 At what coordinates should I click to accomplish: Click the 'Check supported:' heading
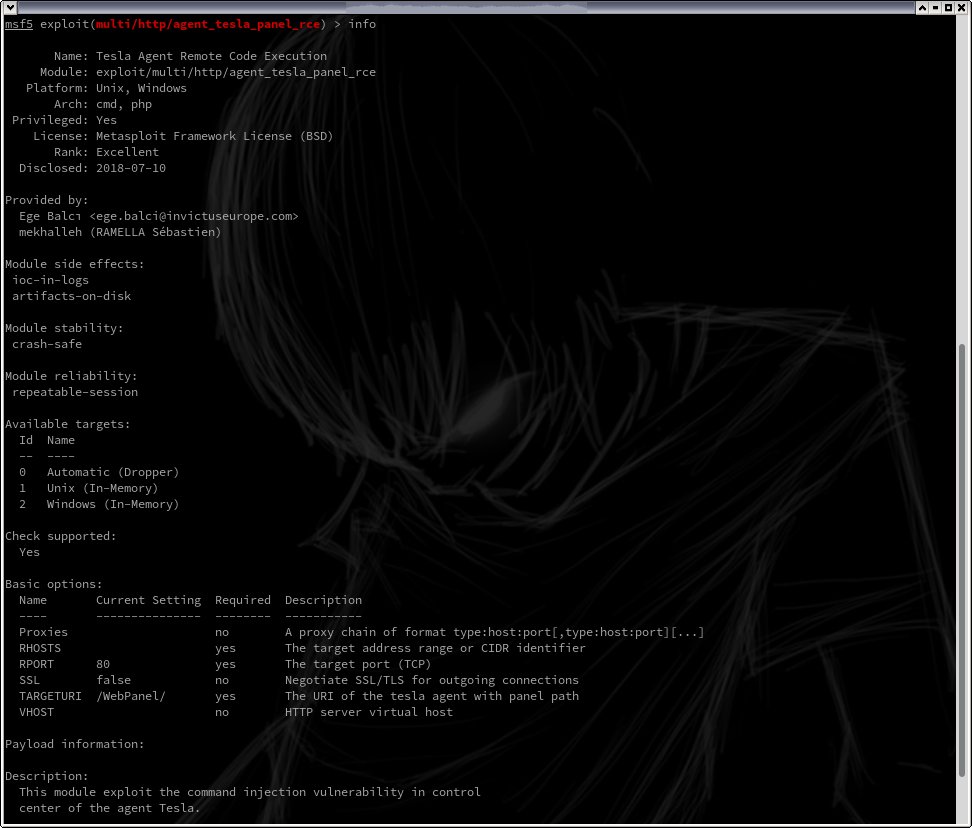tap(61, 536)
